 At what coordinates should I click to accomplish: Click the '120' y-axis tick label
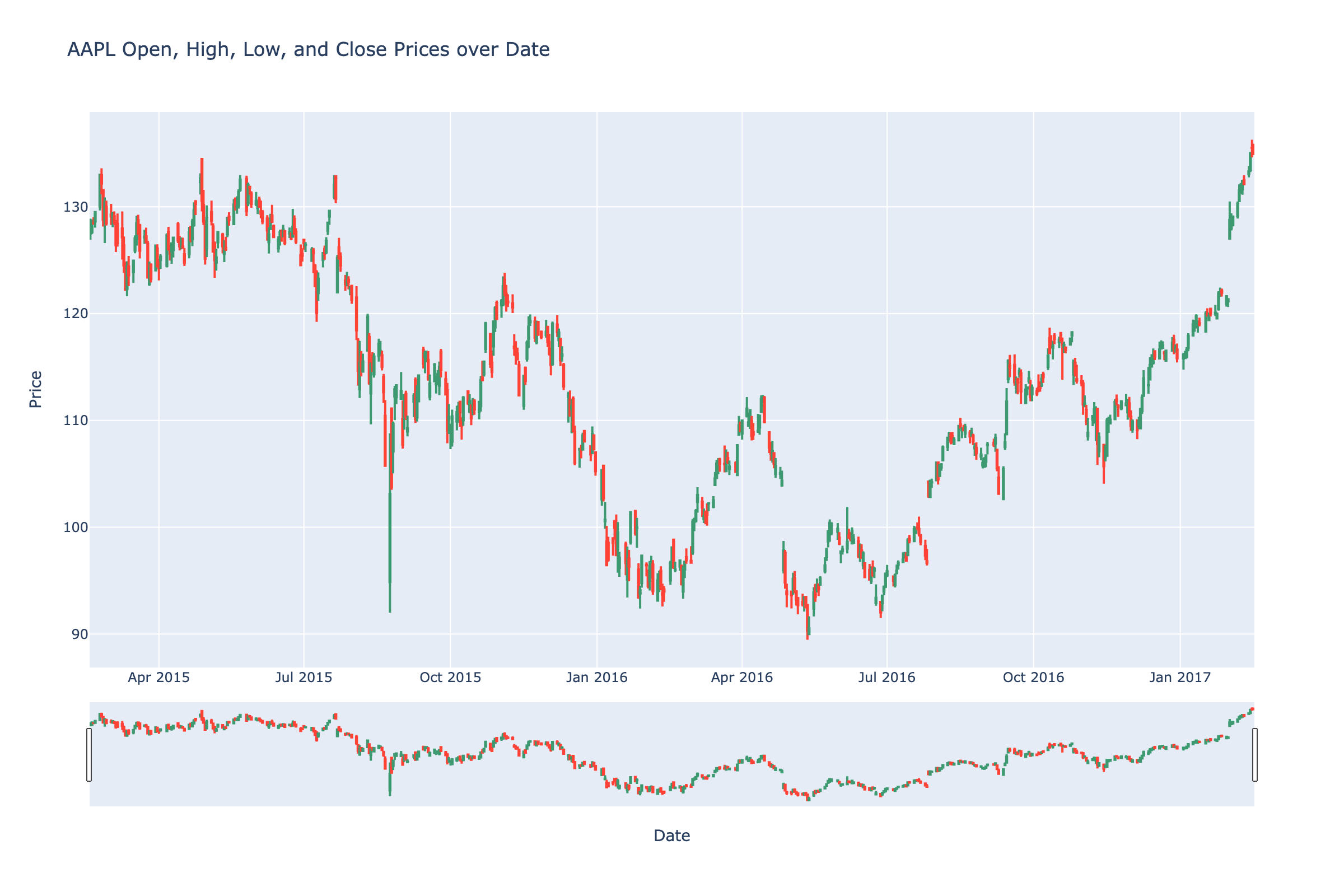(76, 314)
